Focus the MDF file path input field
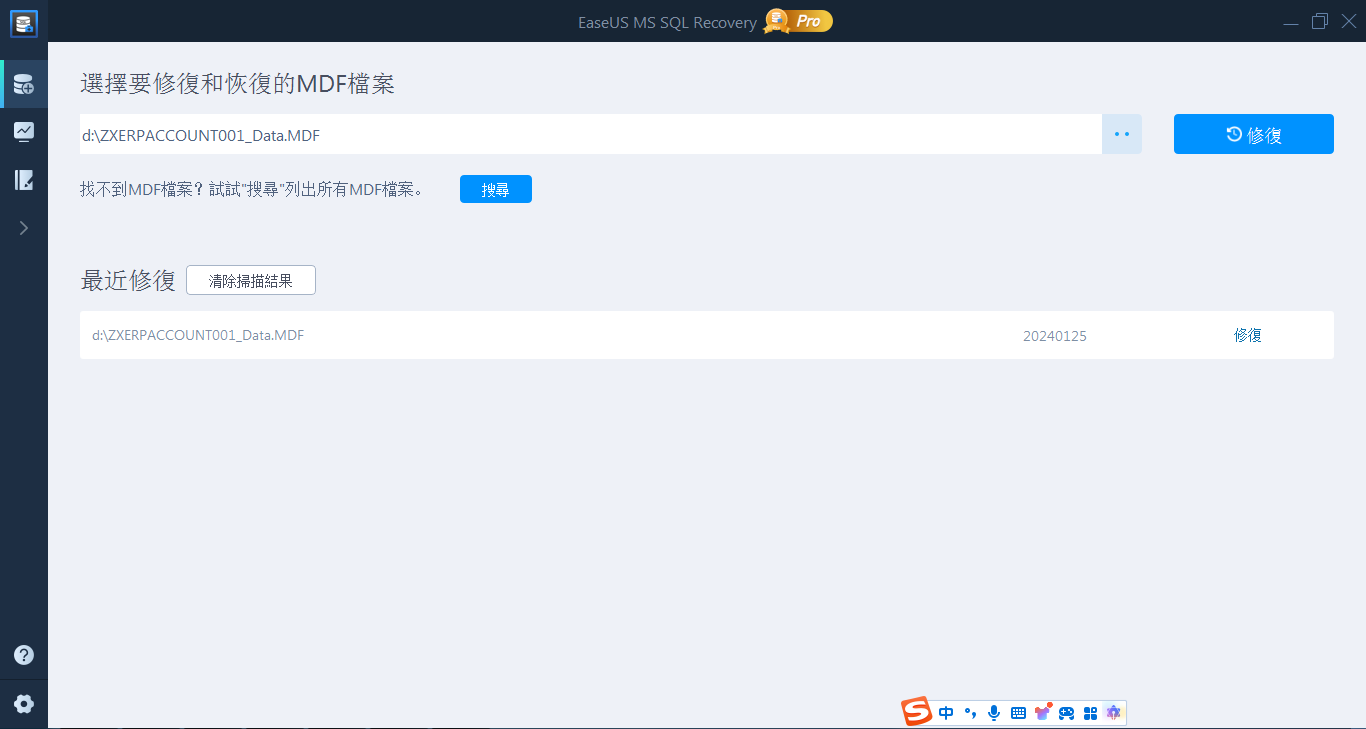The image size is (1366, 729). [x=591, y=134]
